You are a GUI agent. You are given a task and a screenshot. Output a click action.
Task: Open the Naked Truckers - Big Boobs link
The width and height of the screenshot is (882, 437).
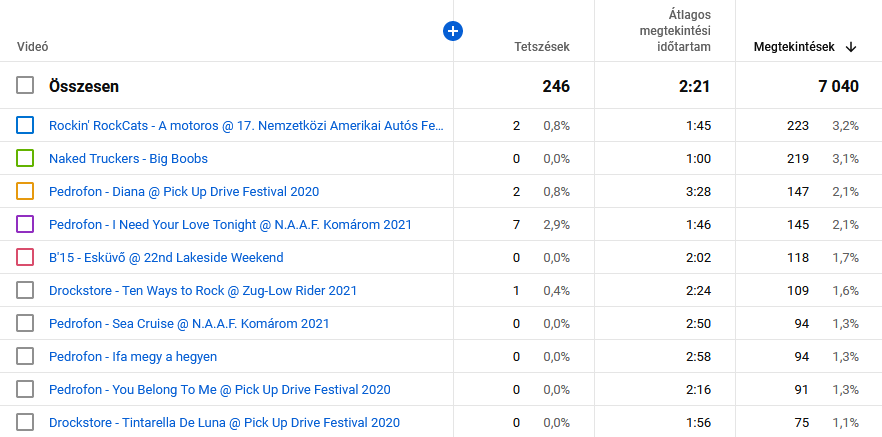pos(128,158)
